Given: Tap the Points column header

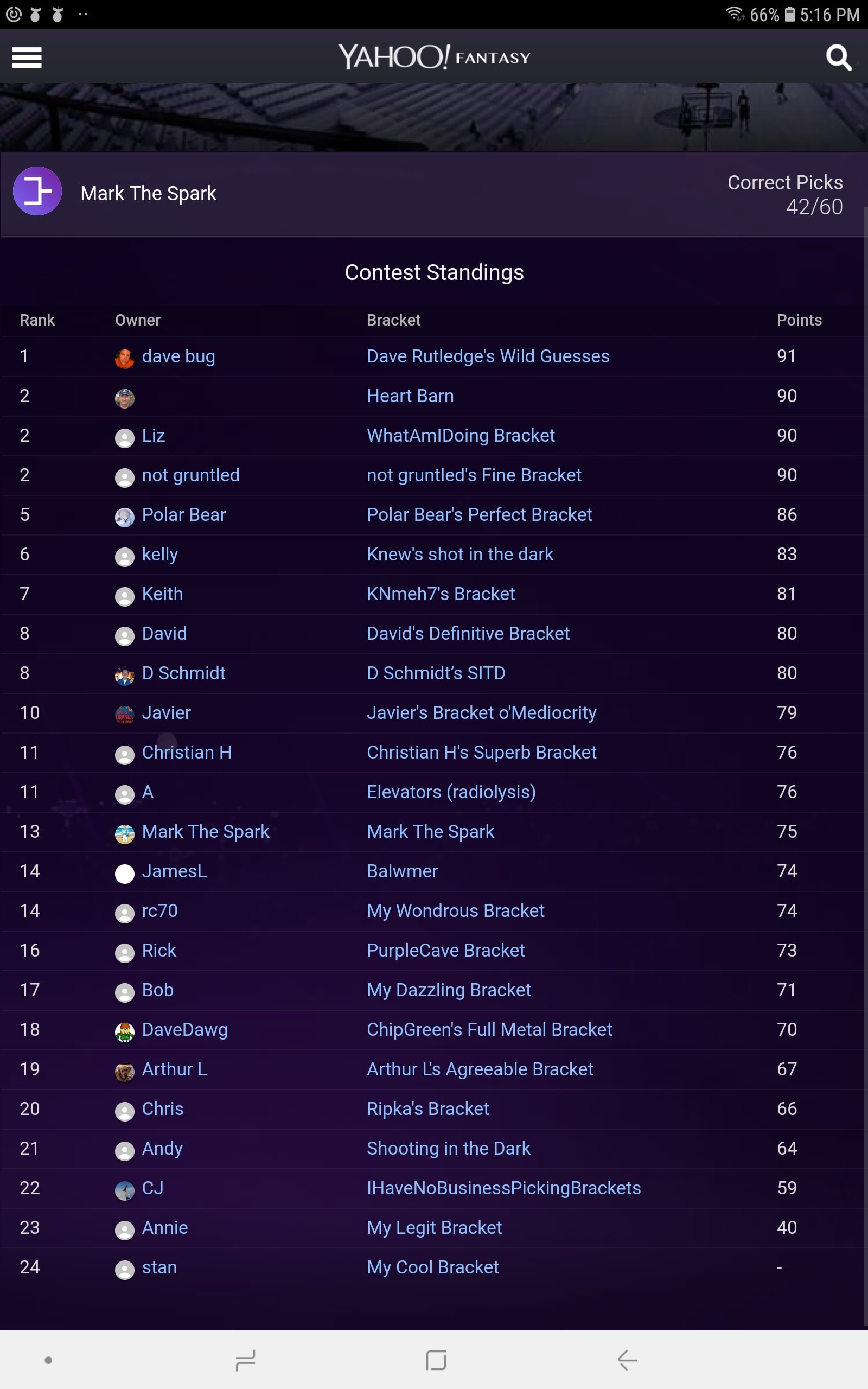Looking at the screenshot, I should pos(799,320).
